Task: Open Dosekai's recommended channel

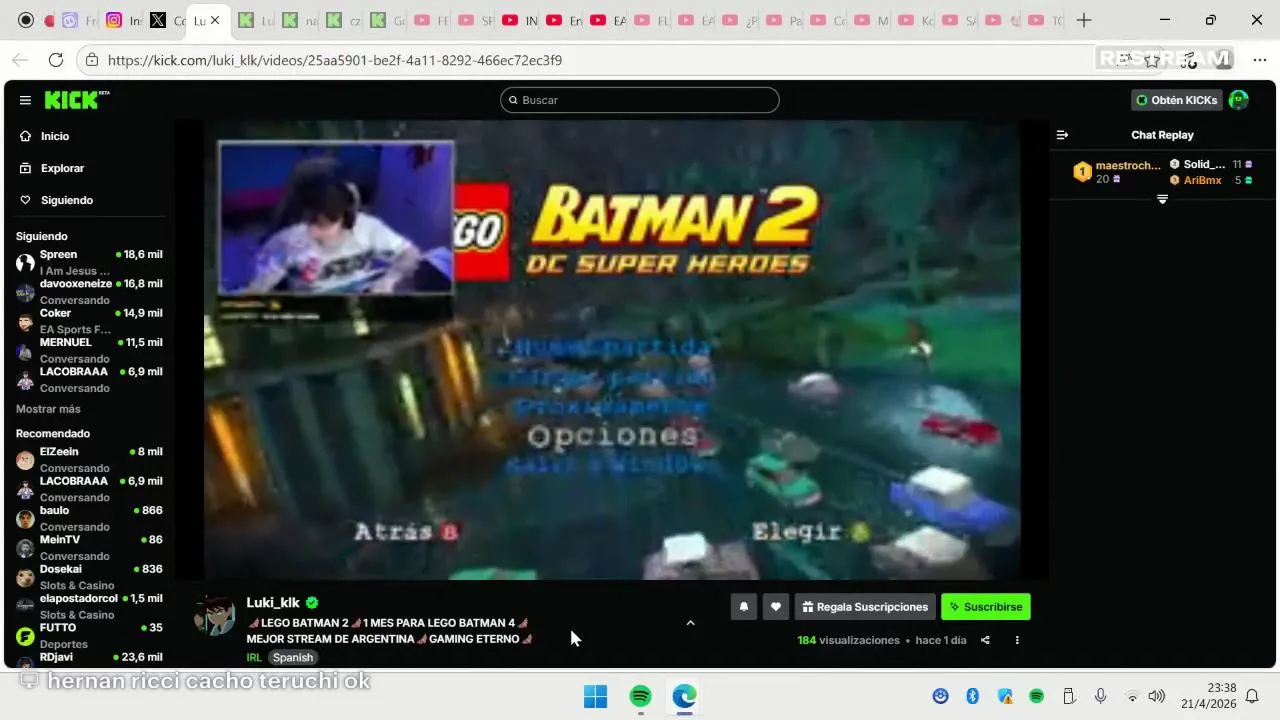Action: pyautogui.click(x=89, y=577)
